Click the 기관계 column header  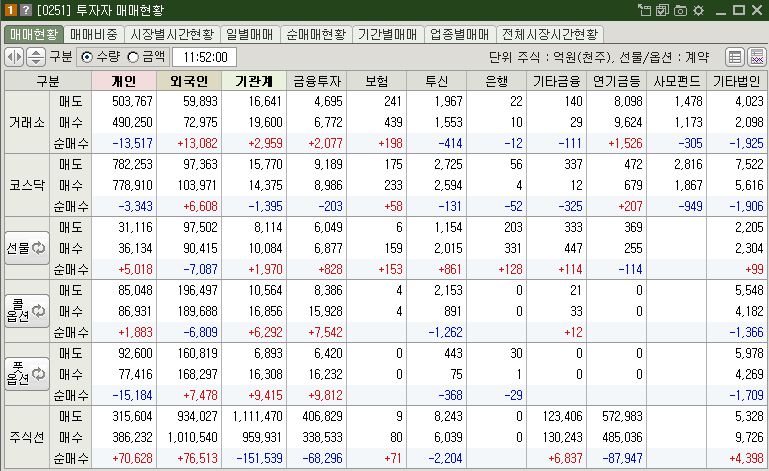point(254,81)
